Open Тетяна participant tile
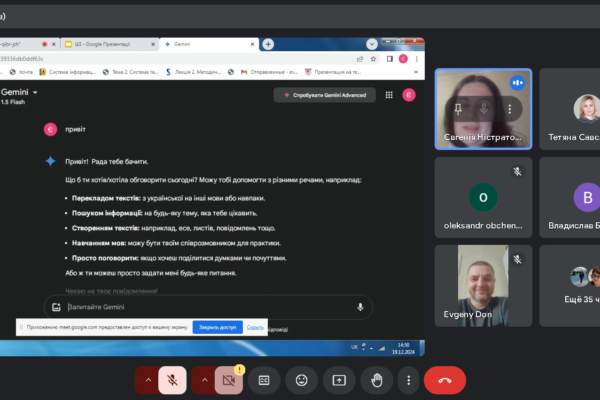The height and width of the screenshot is (400, 600). coord(570,109)
